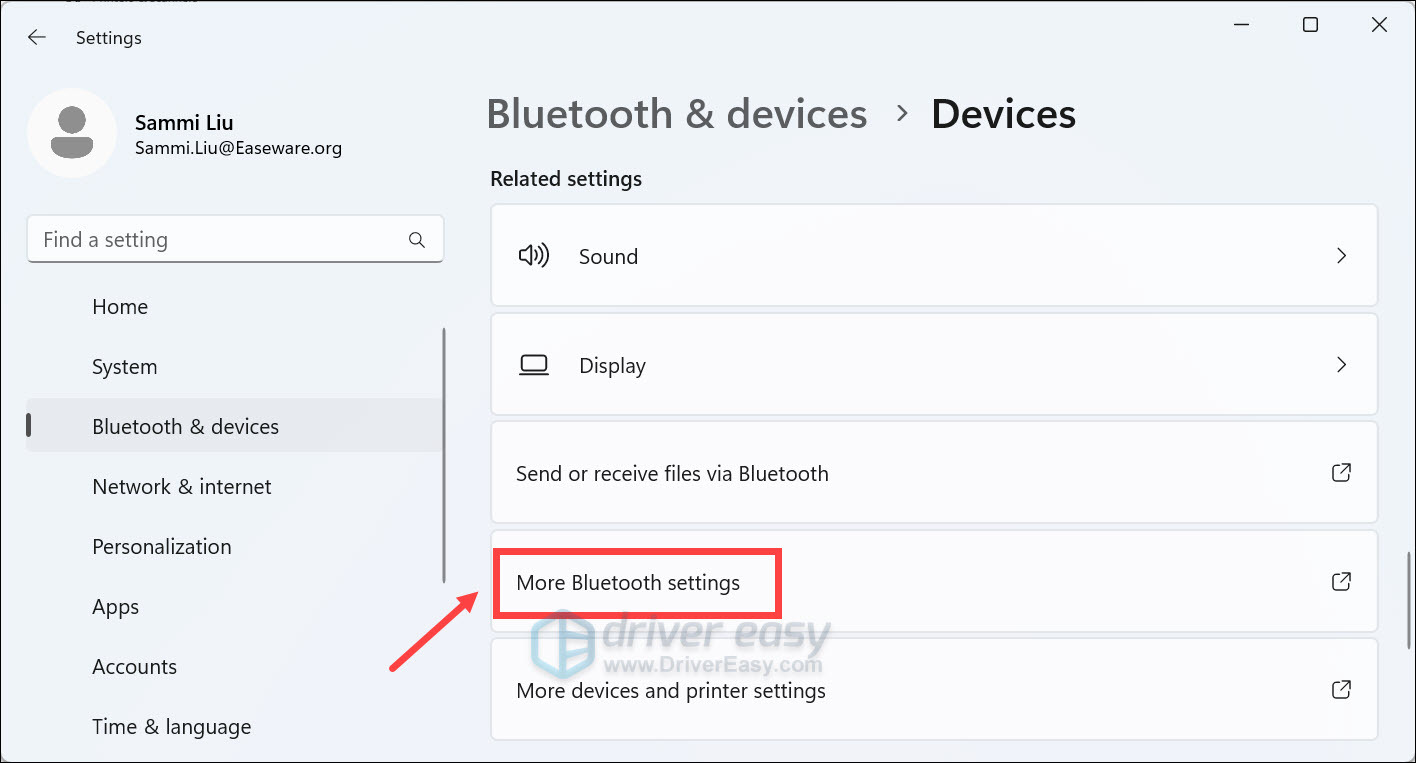Screen dimensions: 1416x763
Task: Click the external link icon for sending files via Bluetooth
Action: [x=1341, y=472]
